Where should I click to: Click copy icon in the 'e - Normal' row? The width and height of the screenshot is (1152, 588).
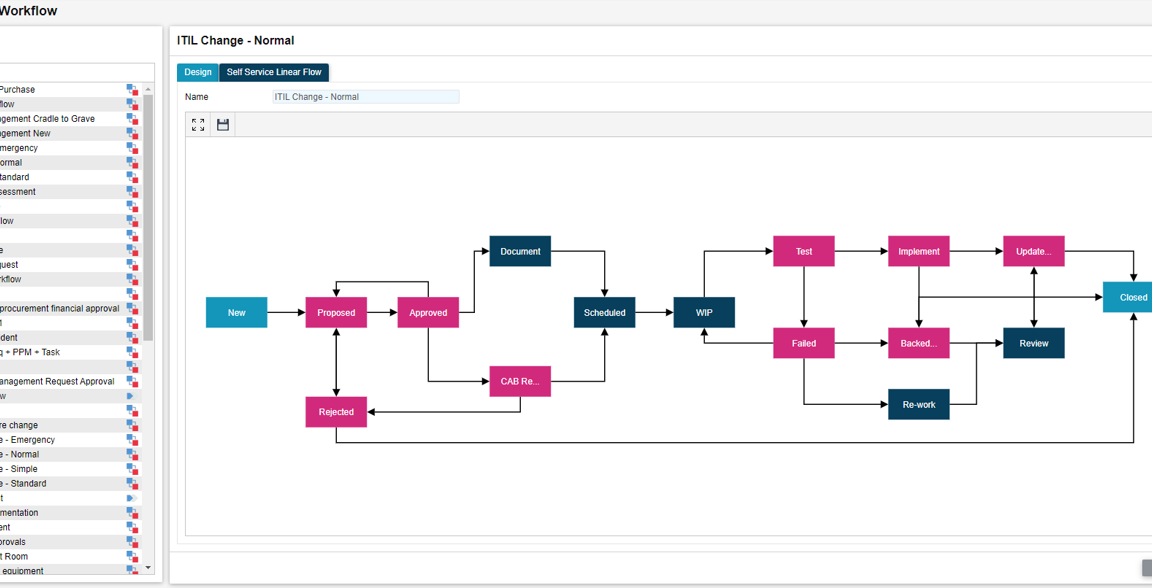[132, 454]
